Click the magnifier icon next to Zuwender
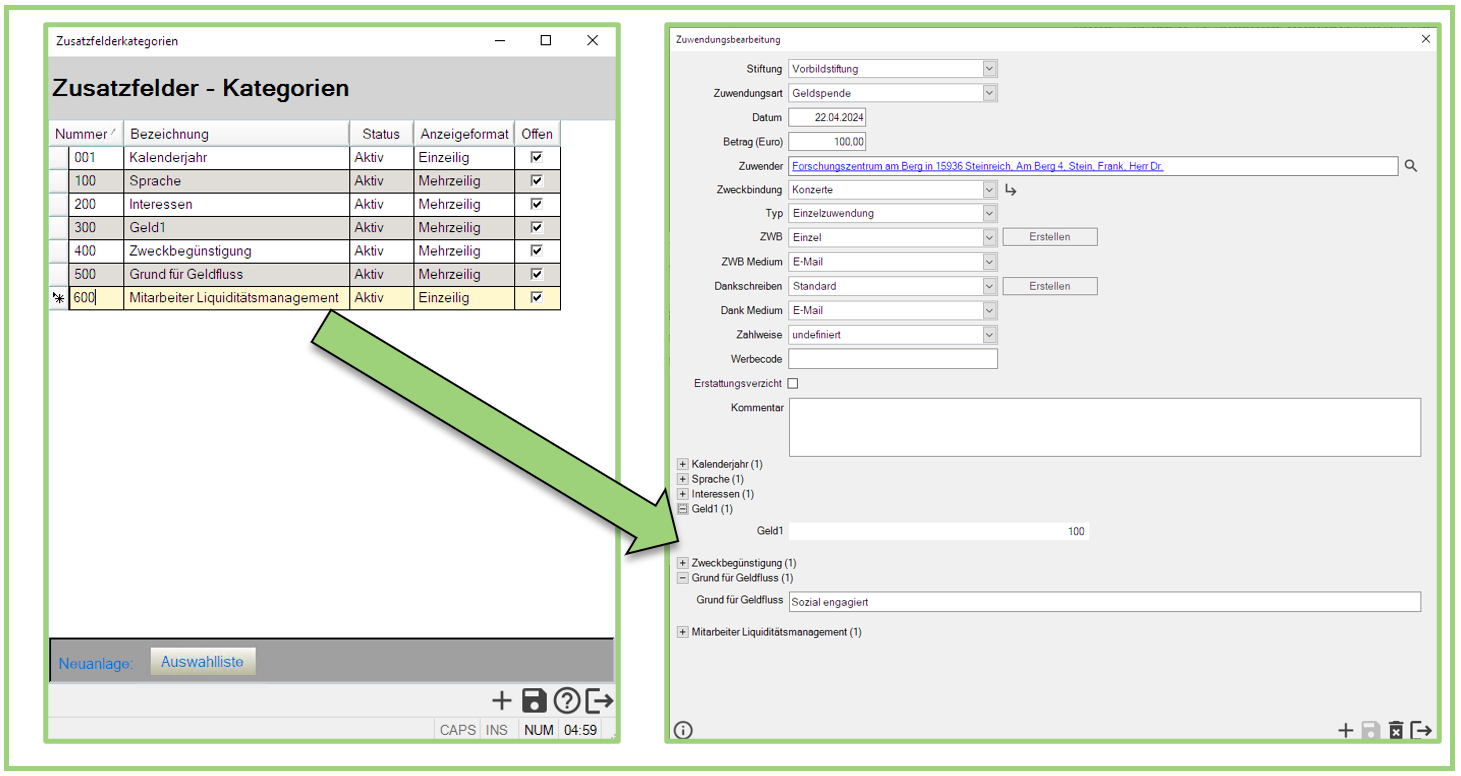1461x776 pixels. [x=1411, y=166]
